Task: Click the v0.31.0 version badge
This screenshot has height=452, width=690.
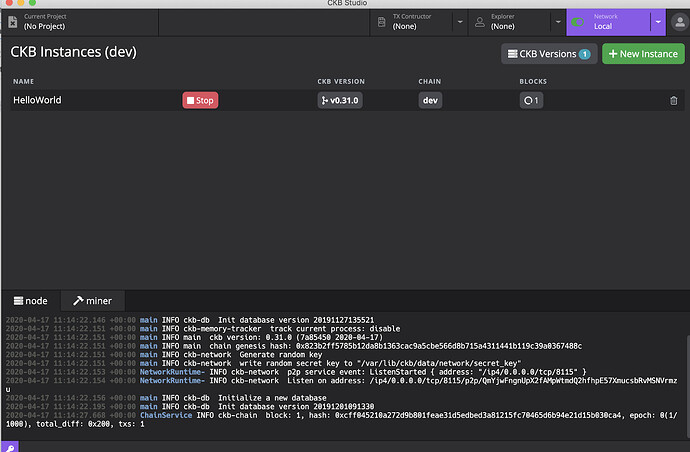Action: pyautogui.click(x=340, y=100)
